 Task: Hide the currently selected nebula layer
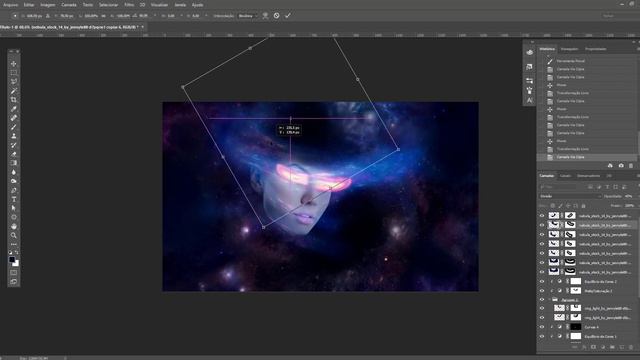[542, 225]
